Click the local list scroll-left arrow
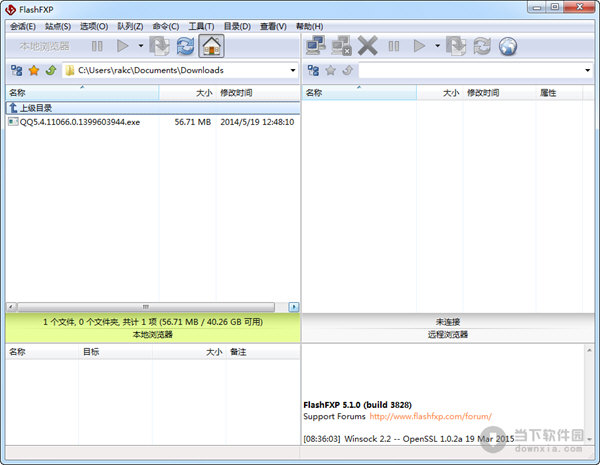The height and width of the screenshot is (465, 600). (11, 307)
